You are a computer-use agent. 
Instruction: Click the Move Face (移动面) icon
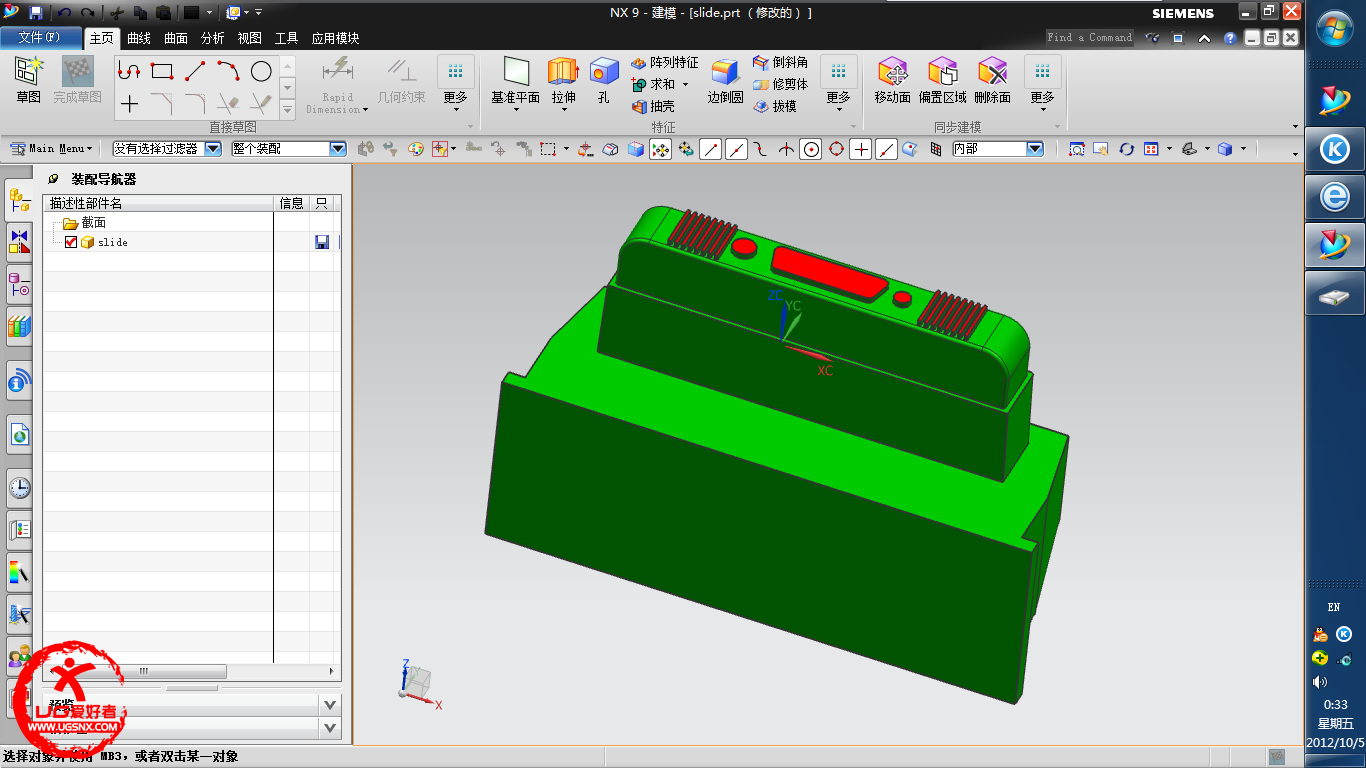click(x=892, y=71)
